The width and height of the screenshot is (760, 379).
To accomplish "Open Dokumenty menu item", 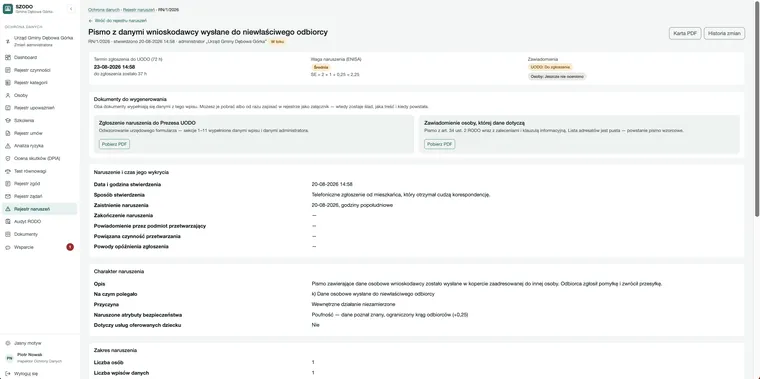I will click(39, 234).
